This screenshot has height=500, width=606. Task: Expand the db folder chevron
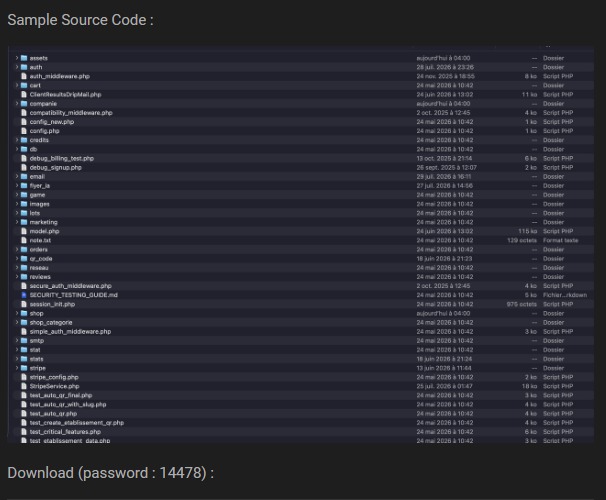pyautogui.click(x=17, y=149)
